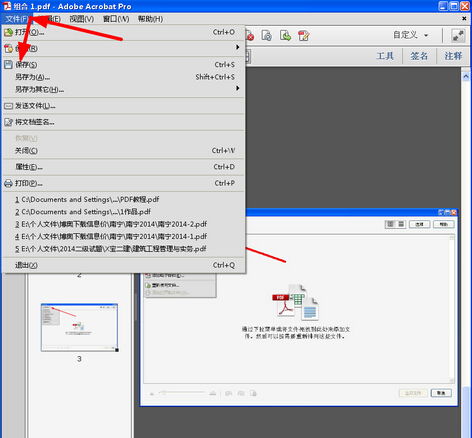Image resolution: width=472 pixels, height=438 pixels.
Task: Choose 打印(P)... menu item
Action: (124, 183)
